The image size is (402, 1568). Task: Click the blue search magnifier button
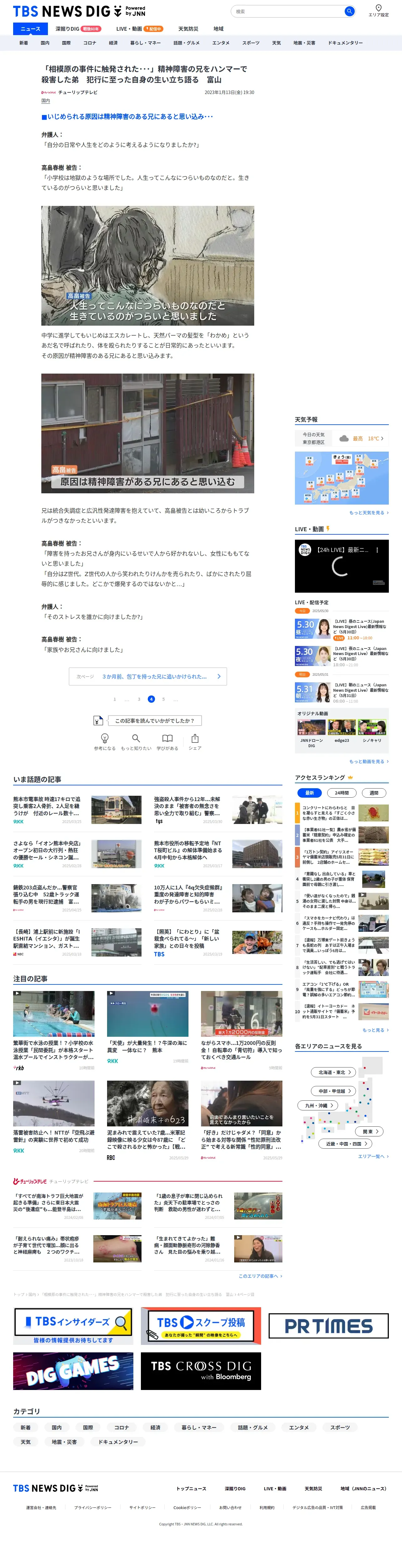(x=349, y=11)
